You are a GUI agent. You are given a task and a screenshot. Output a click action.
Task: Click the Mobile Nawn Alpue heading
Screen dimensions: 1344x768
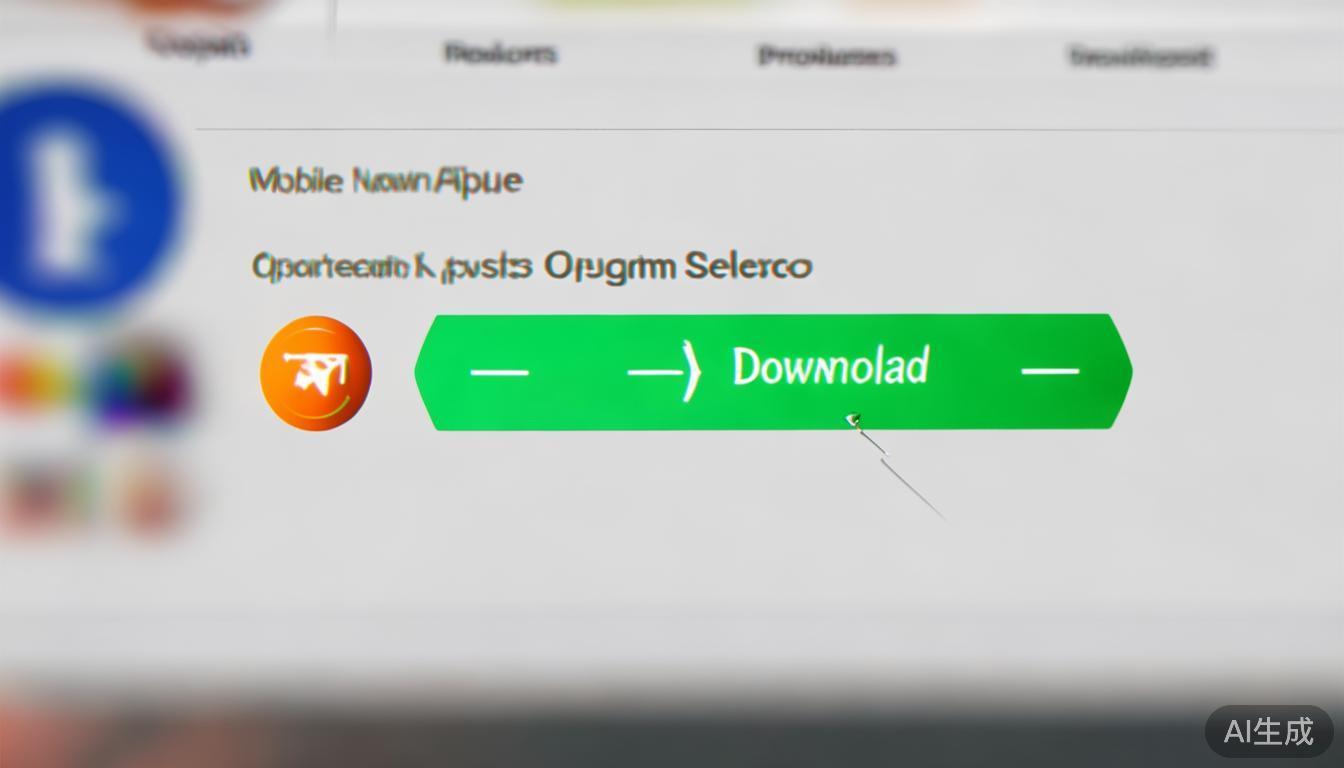[x=385, y=181]
